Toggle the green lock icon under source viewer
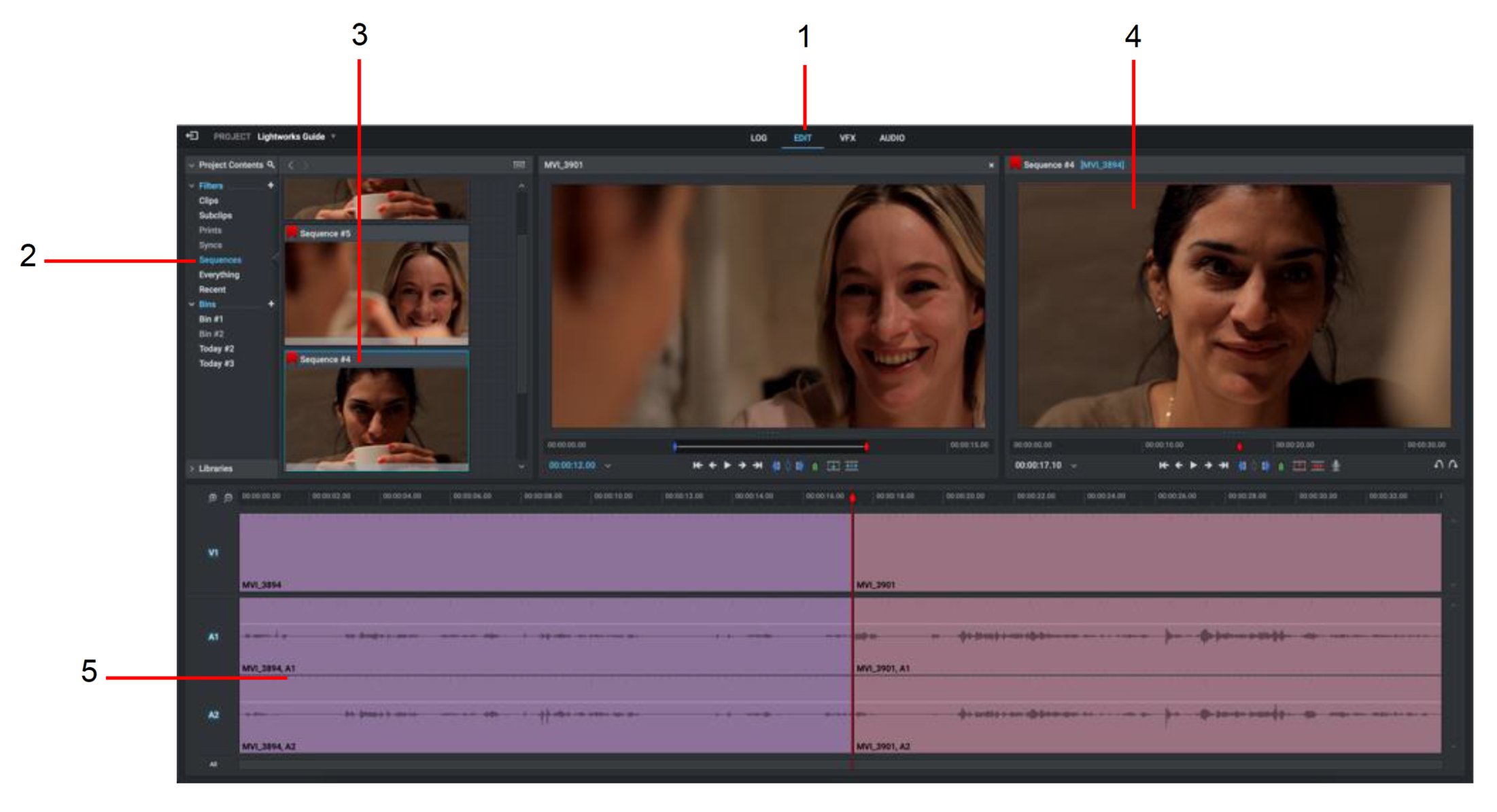This screenshot has height=812, width=1497. pos(815,466)
